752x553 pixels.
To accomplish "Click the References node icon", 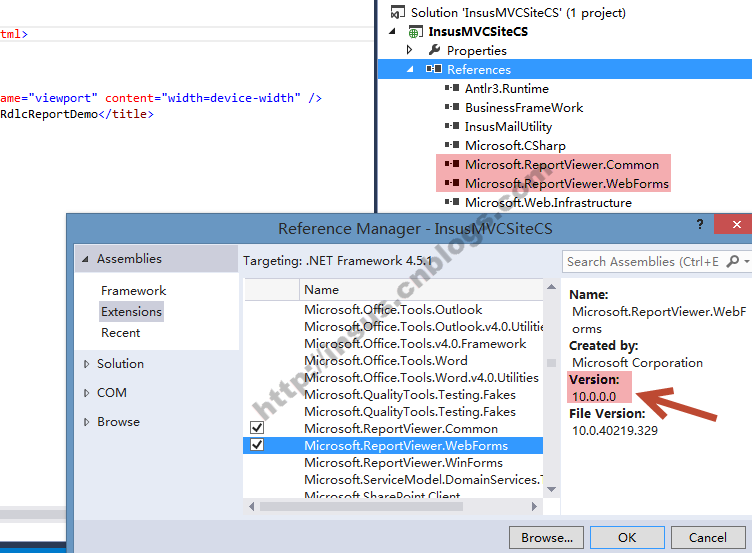I will click(434, 69).
